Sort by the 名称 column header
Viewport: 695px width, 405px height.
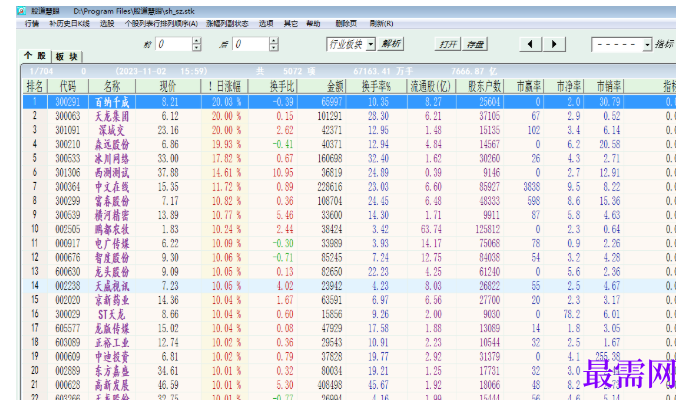click(x=112, y=86)
